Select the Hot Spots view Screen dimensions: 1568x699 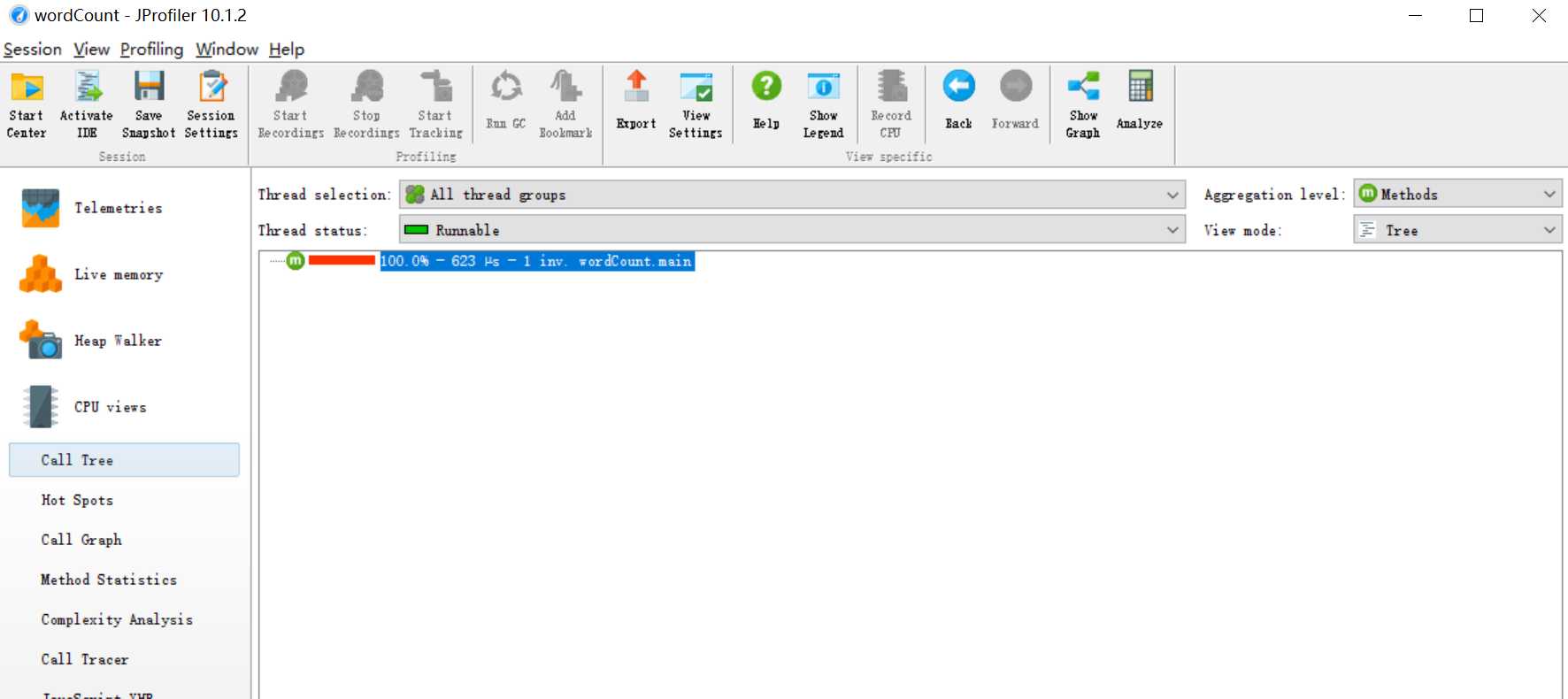(x=77, y=500)
